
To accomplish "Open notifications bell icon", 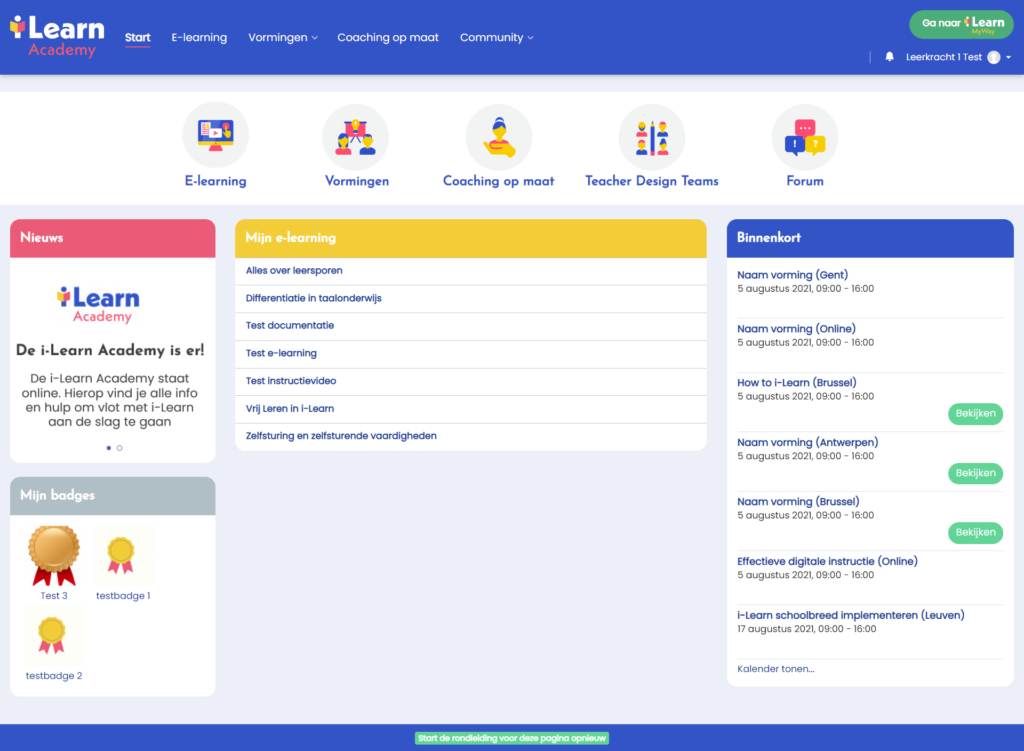I will 889,57.
